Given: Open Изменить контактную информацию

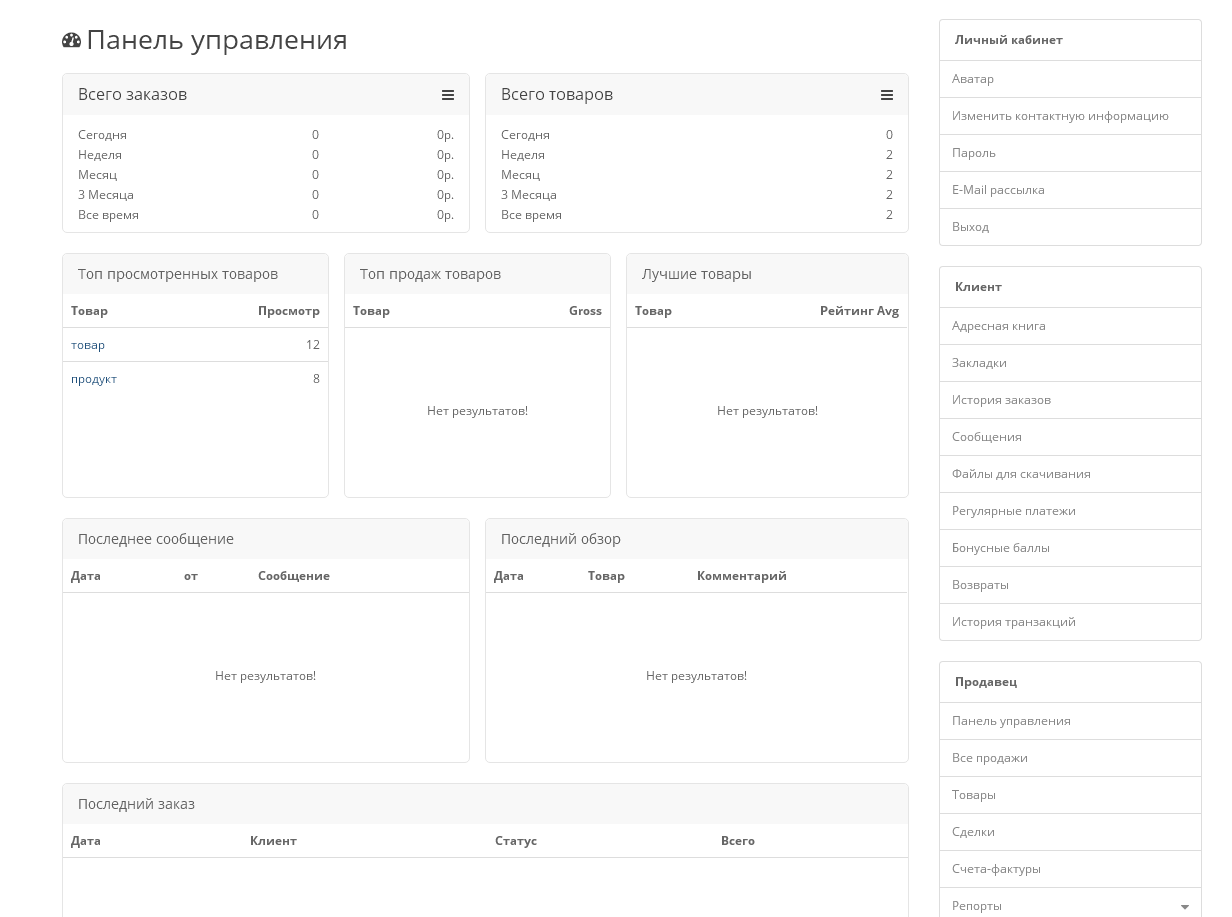Looking at the screenshot, I should [x=1060, y=116].
